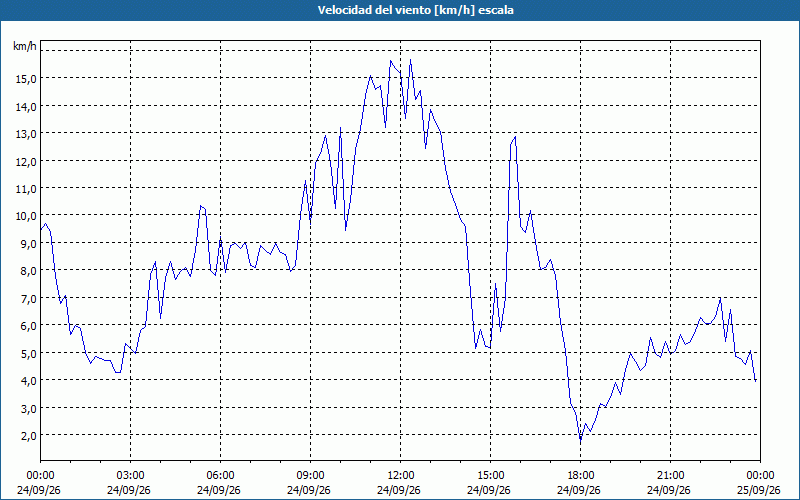Click the "15:00" time label
Image resolution: width=800 pixels, height=500 pixels.
pos(490,476)
